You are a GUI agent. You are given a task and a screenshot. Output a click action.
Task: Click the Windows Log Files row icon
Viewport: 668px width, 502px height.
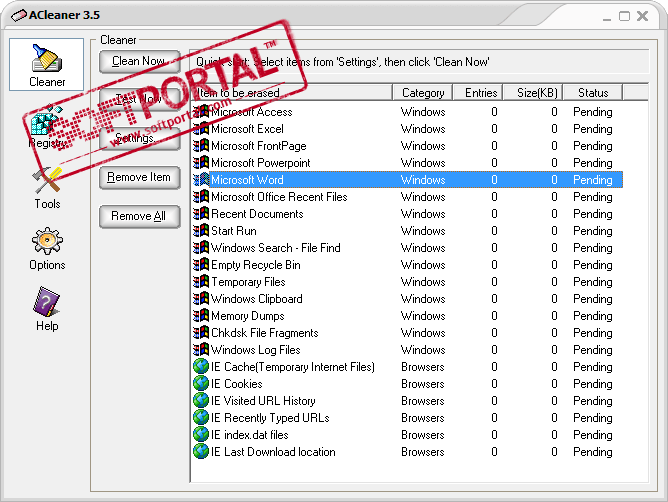coord(201,350)
